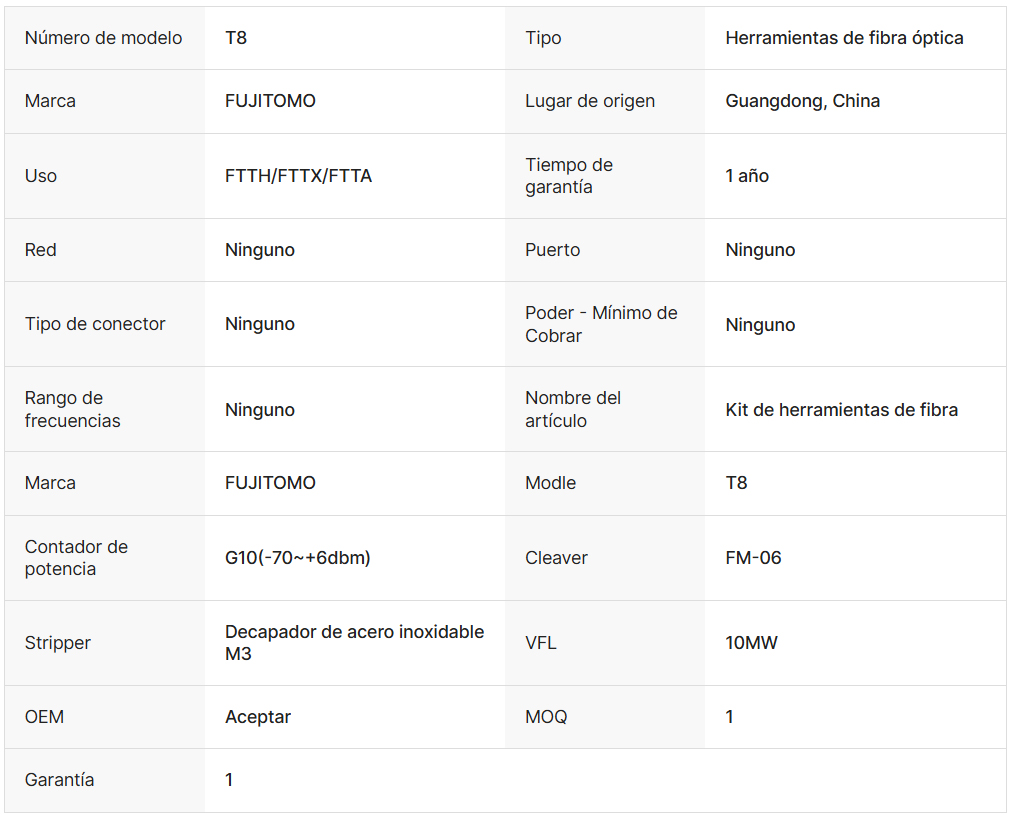This screenshot has width=1011, height=819.
Task: Select the "Poder - Mínimo de Cobrar" label
Action: tap(601, 324)
